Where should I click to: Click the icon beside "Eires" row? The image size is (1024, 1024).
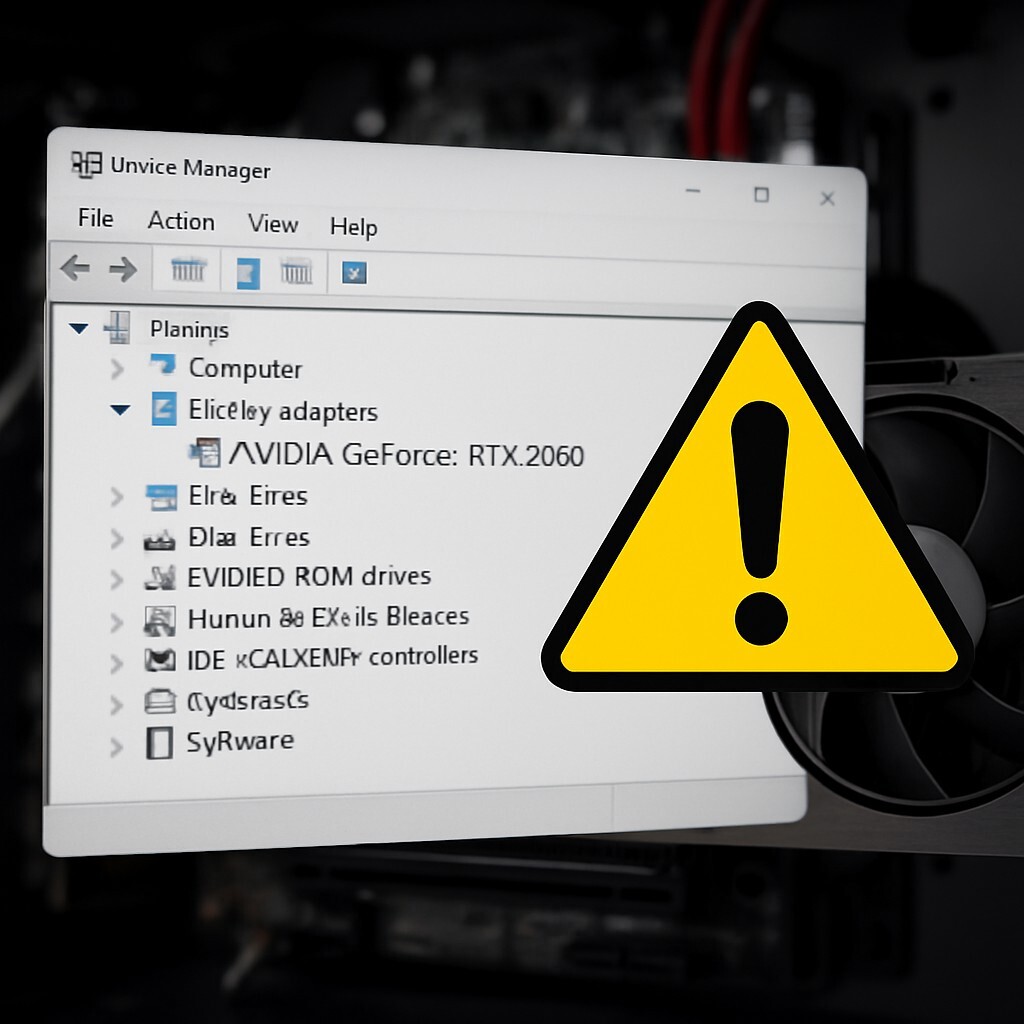click(161, 498)
